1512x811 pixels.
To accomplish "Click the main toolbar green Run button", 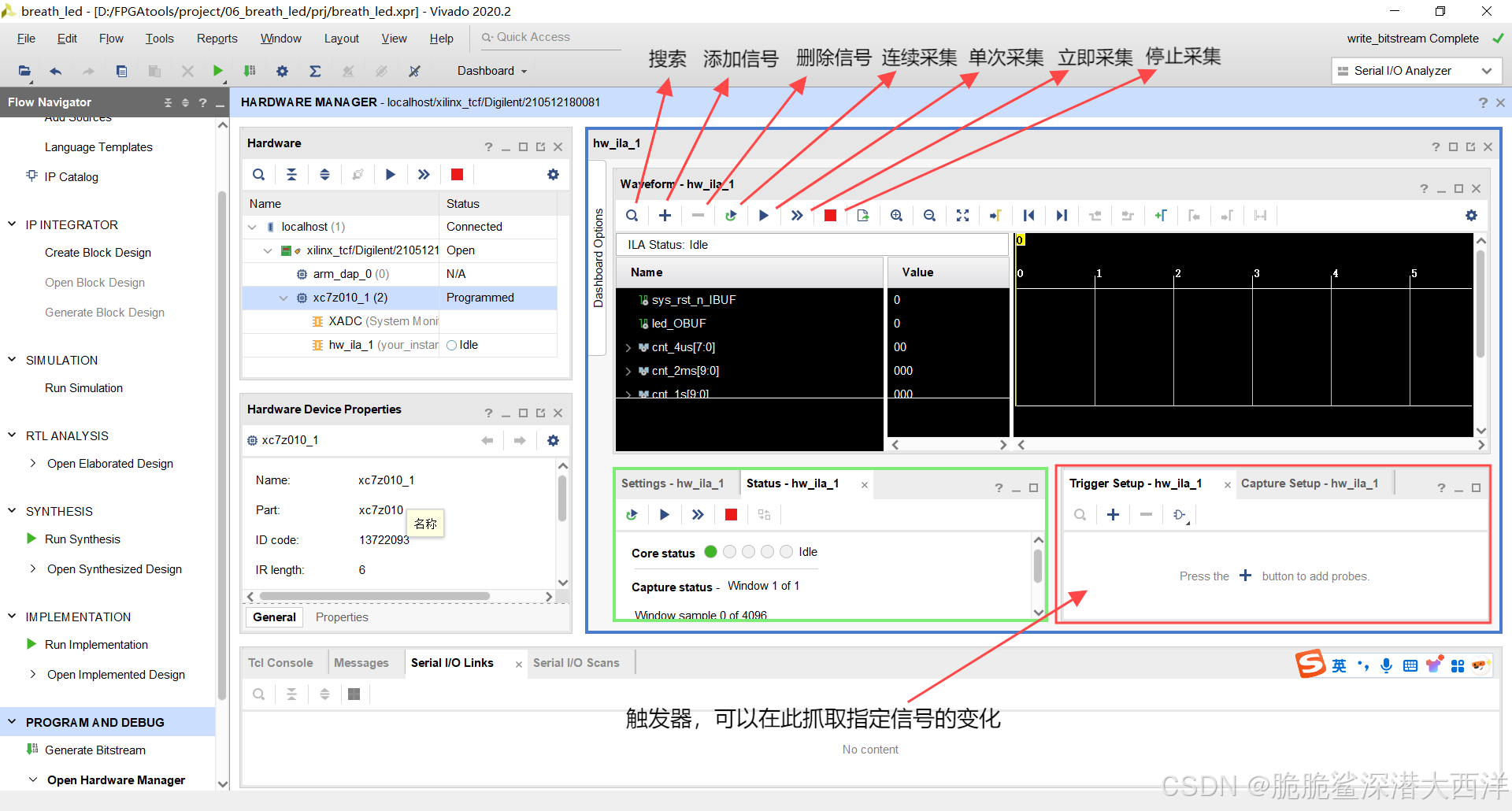I will (218, 71).
